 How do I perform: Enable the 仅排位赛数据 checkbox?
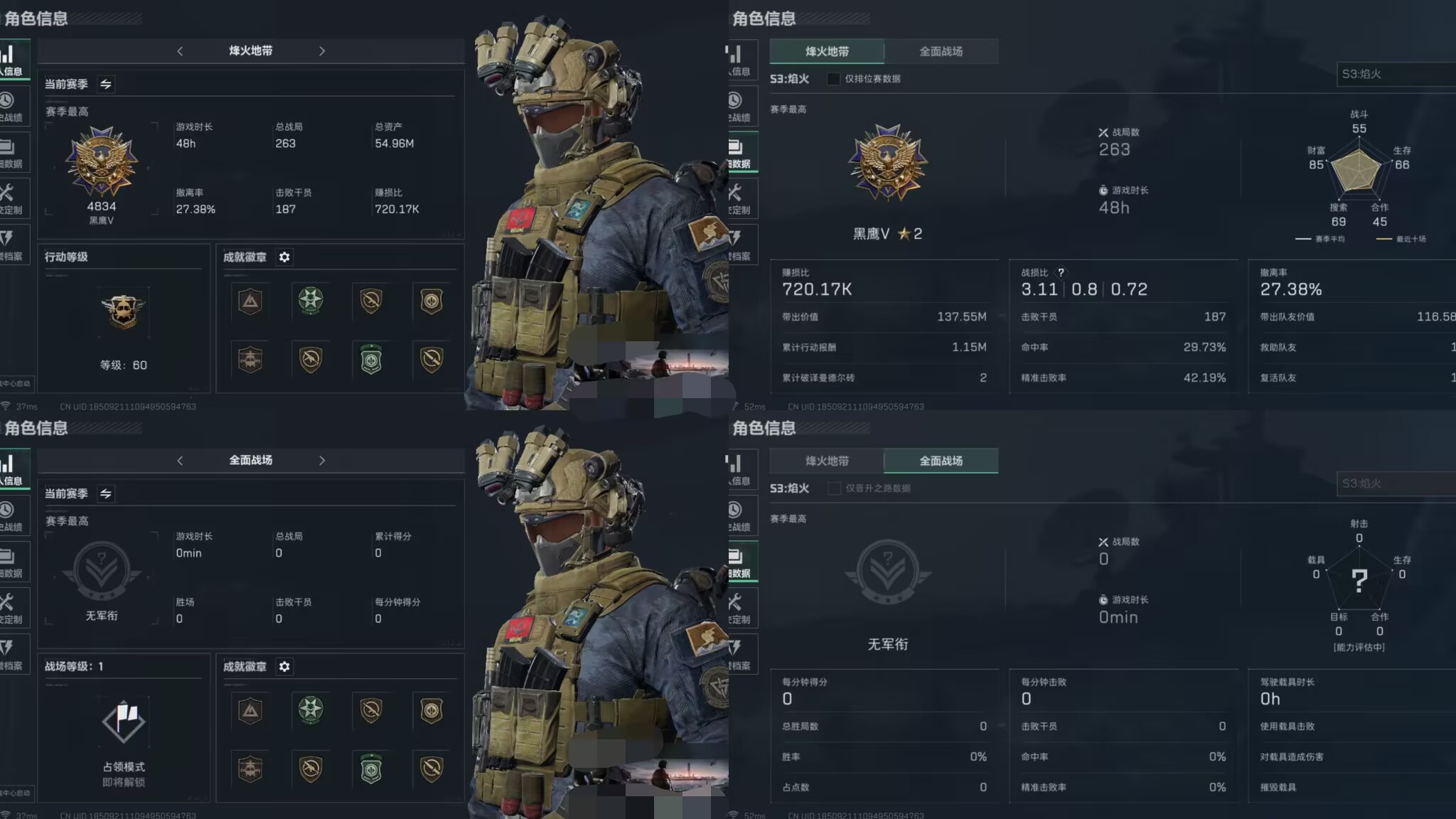click(x=833, y=79)
